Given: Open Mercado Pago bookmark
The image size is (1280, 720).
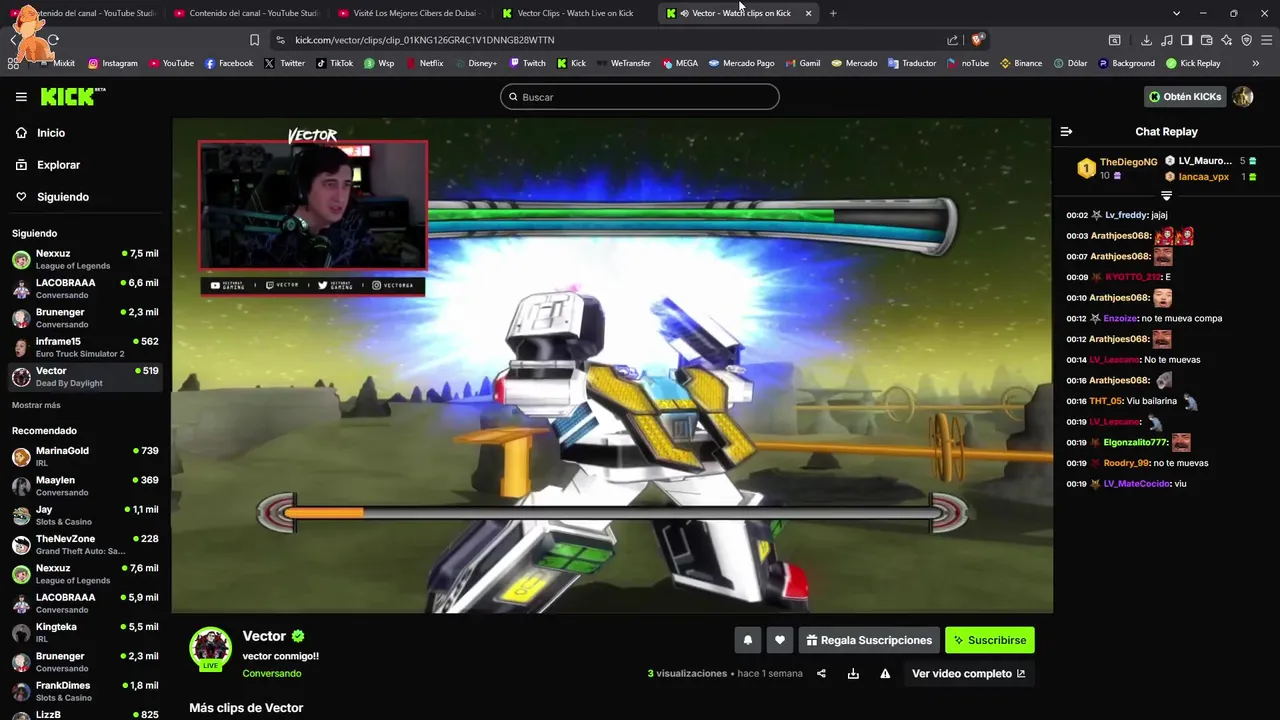Looking at the screenshot, I should tap(742, 63).
